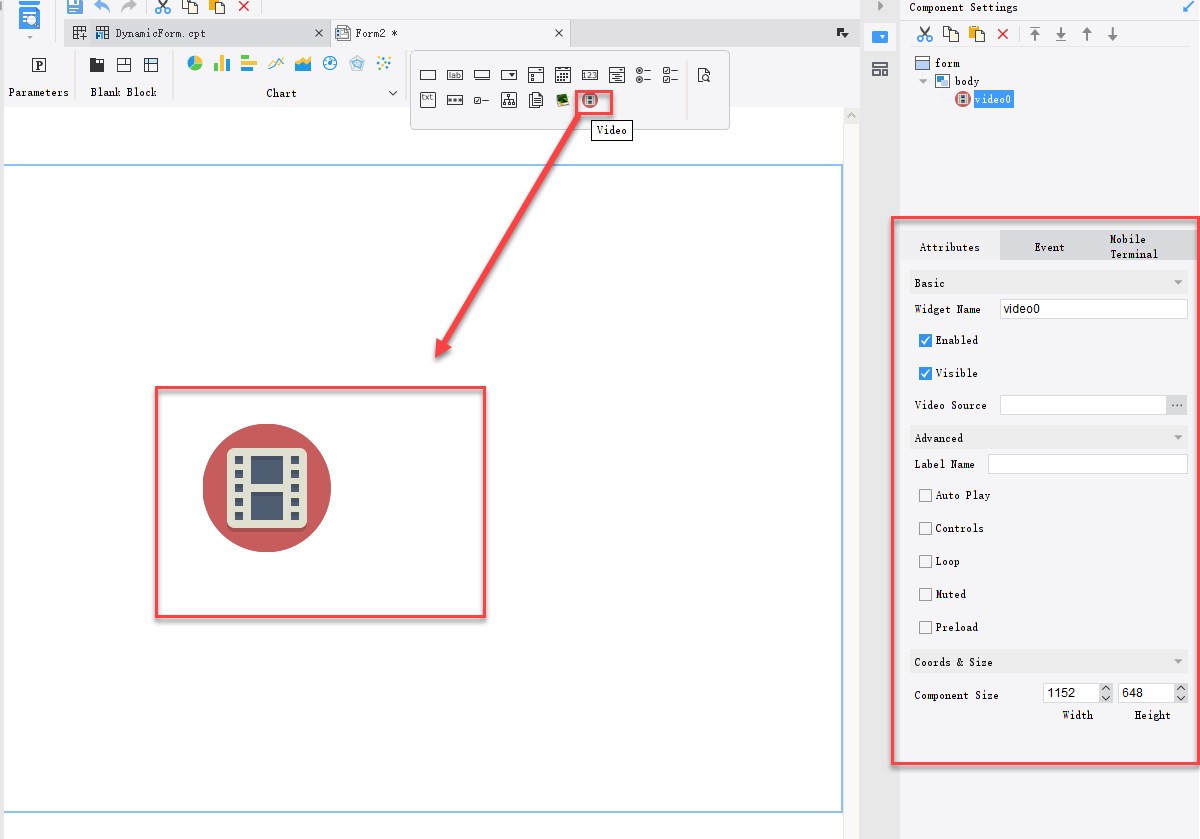Image resolution: width=1200 pixels, height=839 pixels.
Task: Increase the component Width stepper
Action: click(1105, 689)
